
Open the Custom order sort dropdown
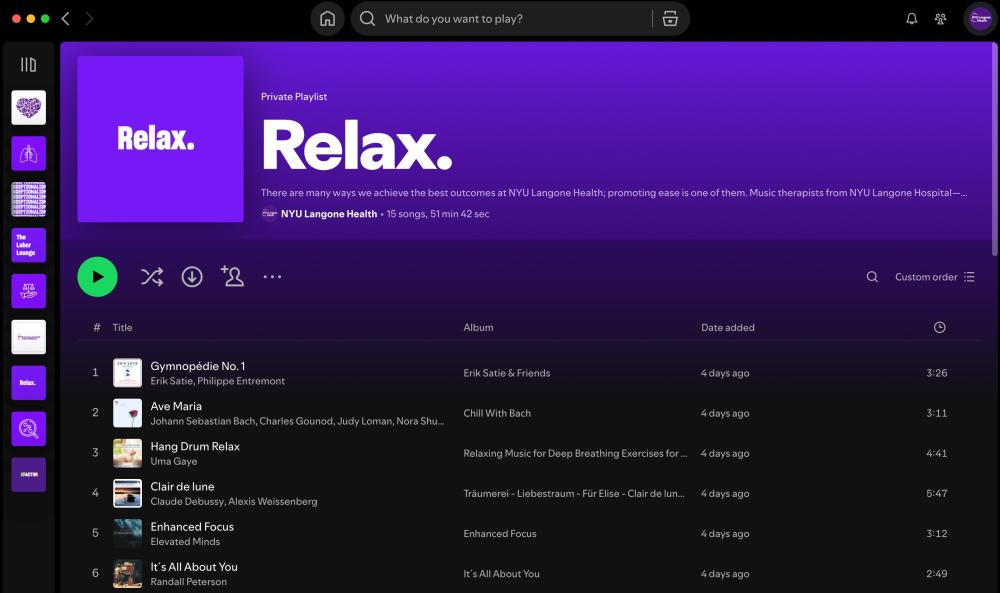(x=934, y=277)
